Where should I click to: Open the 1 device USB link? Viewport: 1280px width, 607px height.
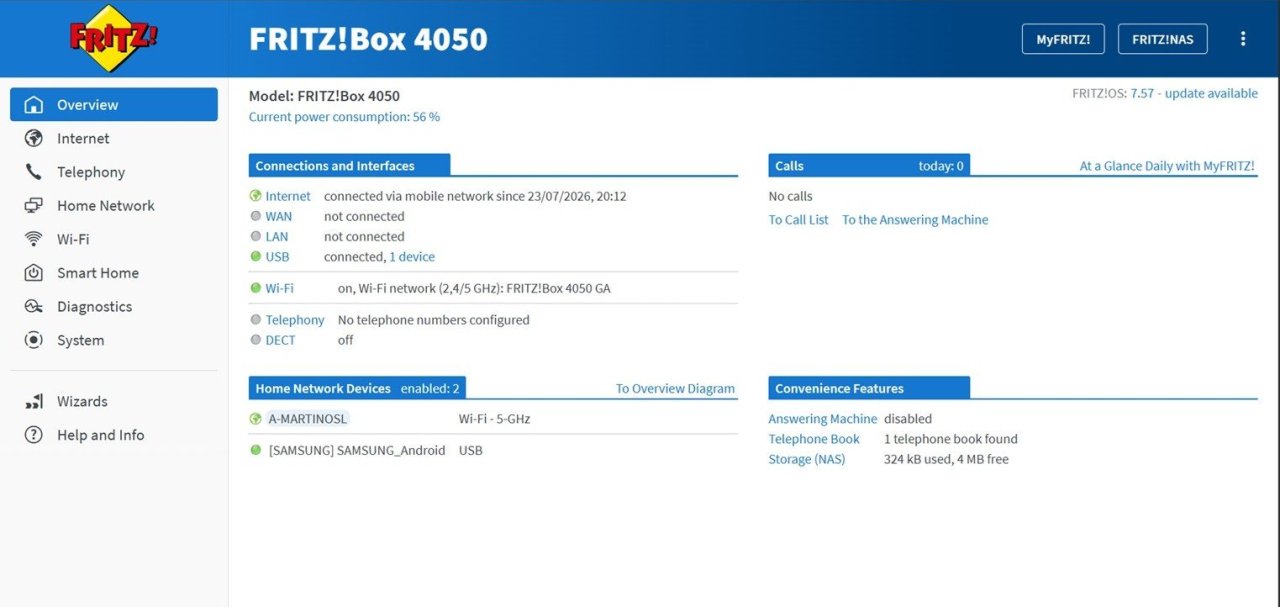tap(412, 257)
